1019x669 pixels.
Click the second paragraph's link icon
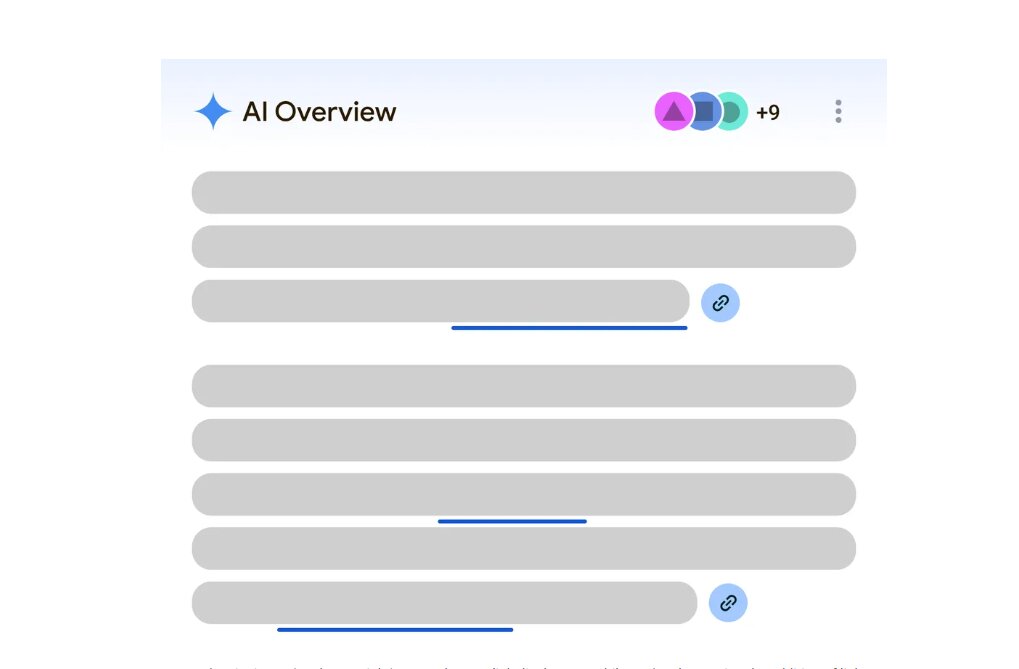tap(728, 603)
